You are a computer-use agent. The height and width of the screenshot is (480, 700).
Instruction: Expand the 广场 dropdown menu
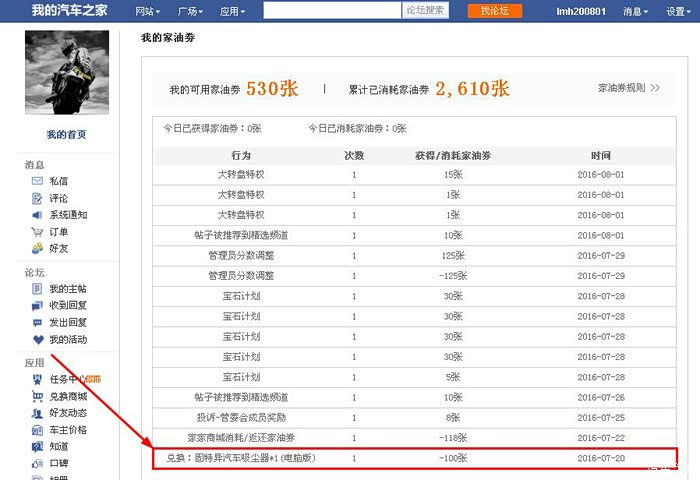tap(191, 11)
